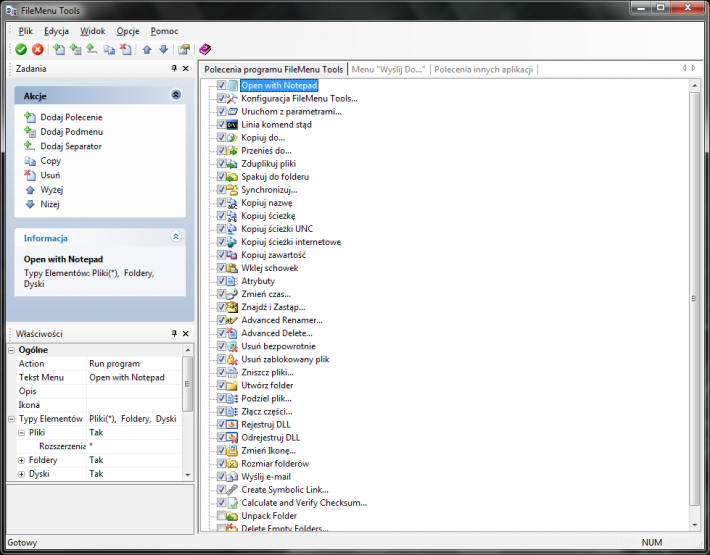
Task: Open the Widok menu
Action: [93, 31]
